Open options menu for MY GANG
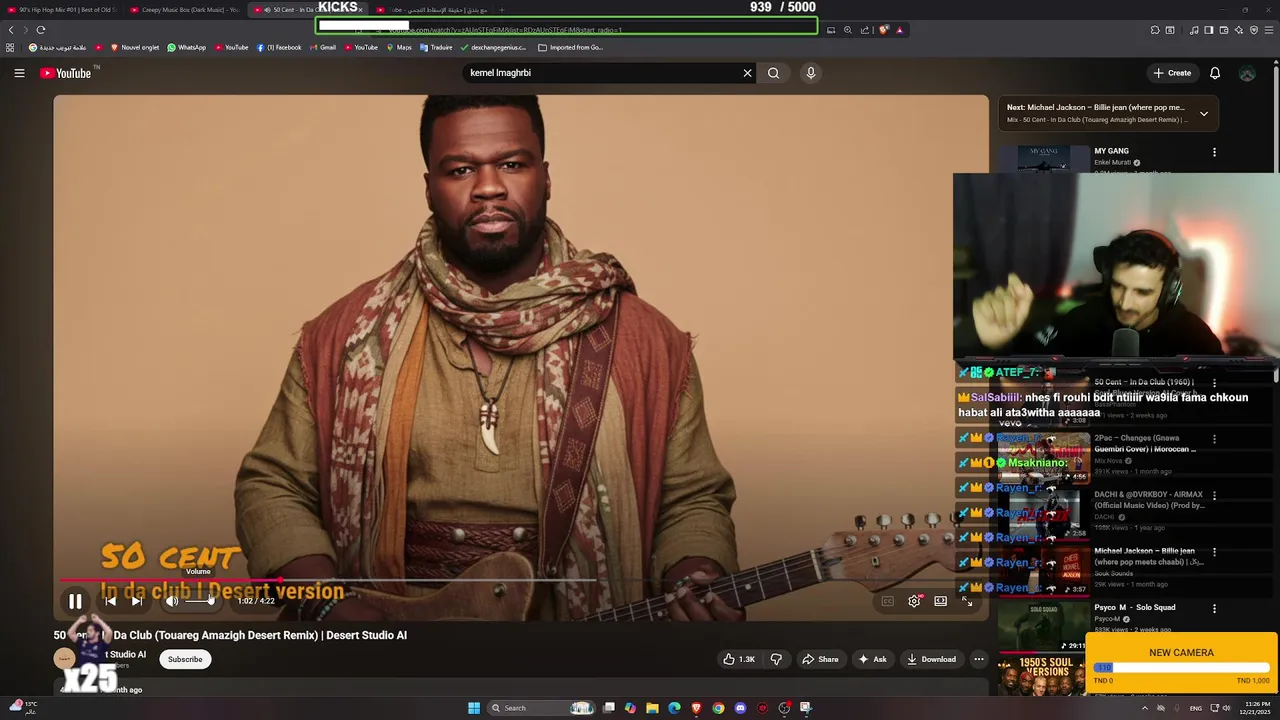 1214,152
